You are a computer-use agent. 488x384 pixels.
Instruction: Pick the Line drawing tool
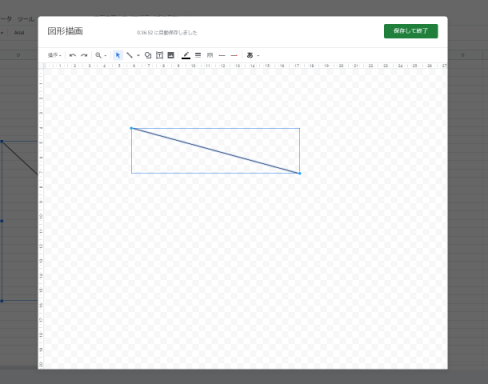click(130, 55)
